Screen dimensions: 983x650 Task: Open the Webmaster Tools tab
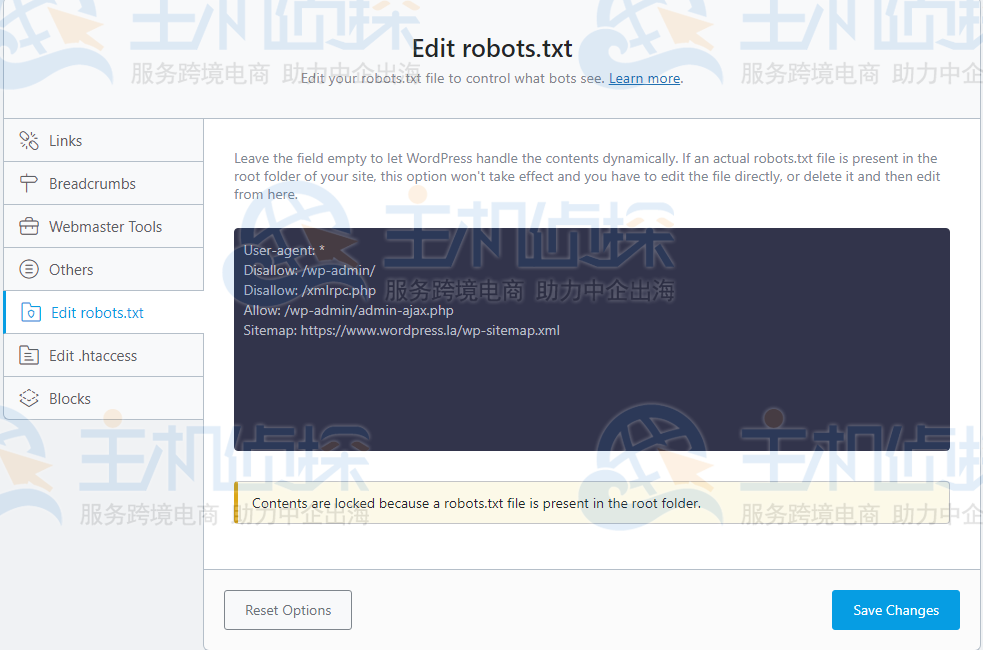(104, 226)
